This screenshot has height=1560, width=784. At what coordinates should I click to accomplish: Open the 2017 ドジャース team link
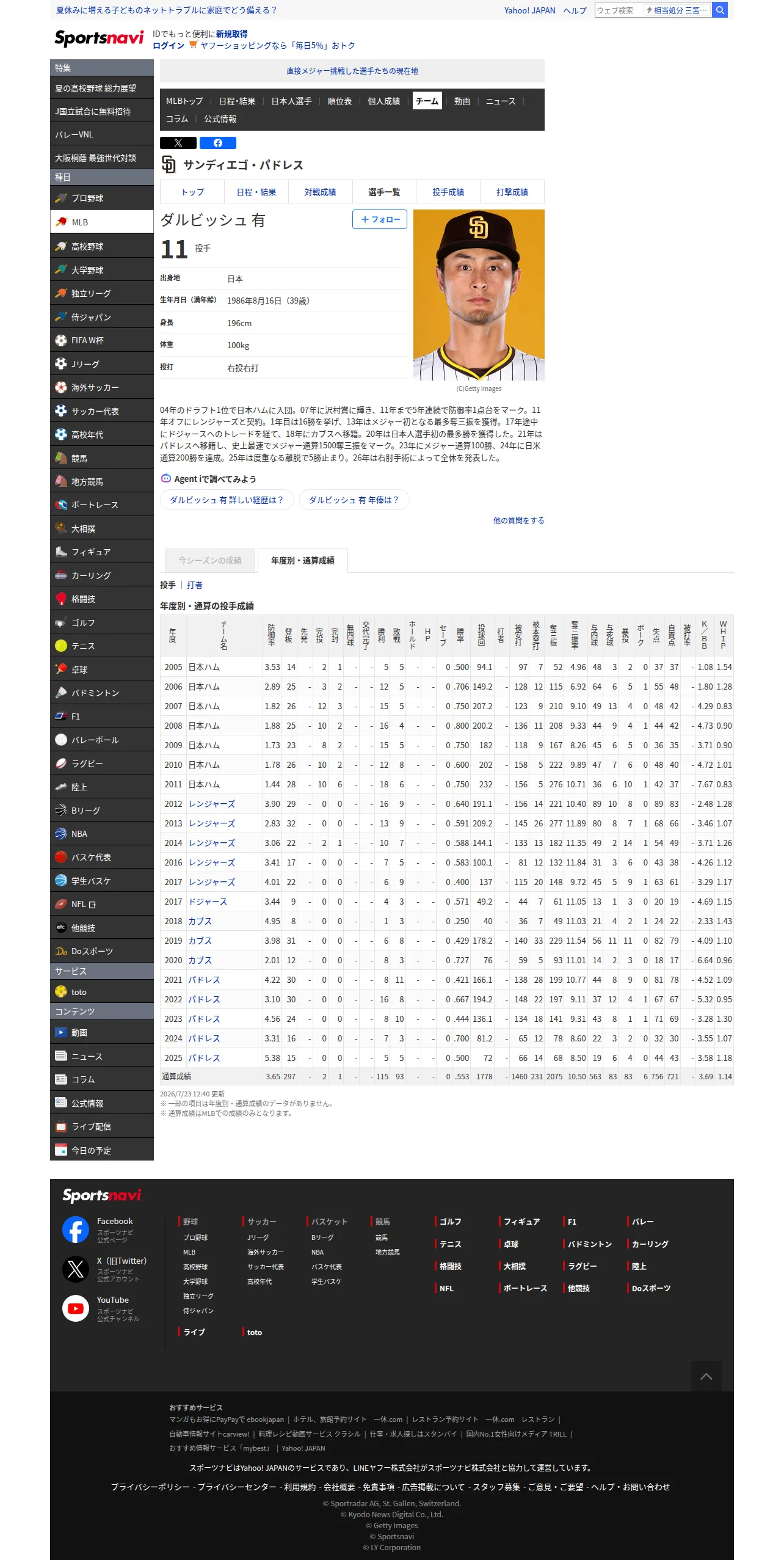tap(208, 902)
